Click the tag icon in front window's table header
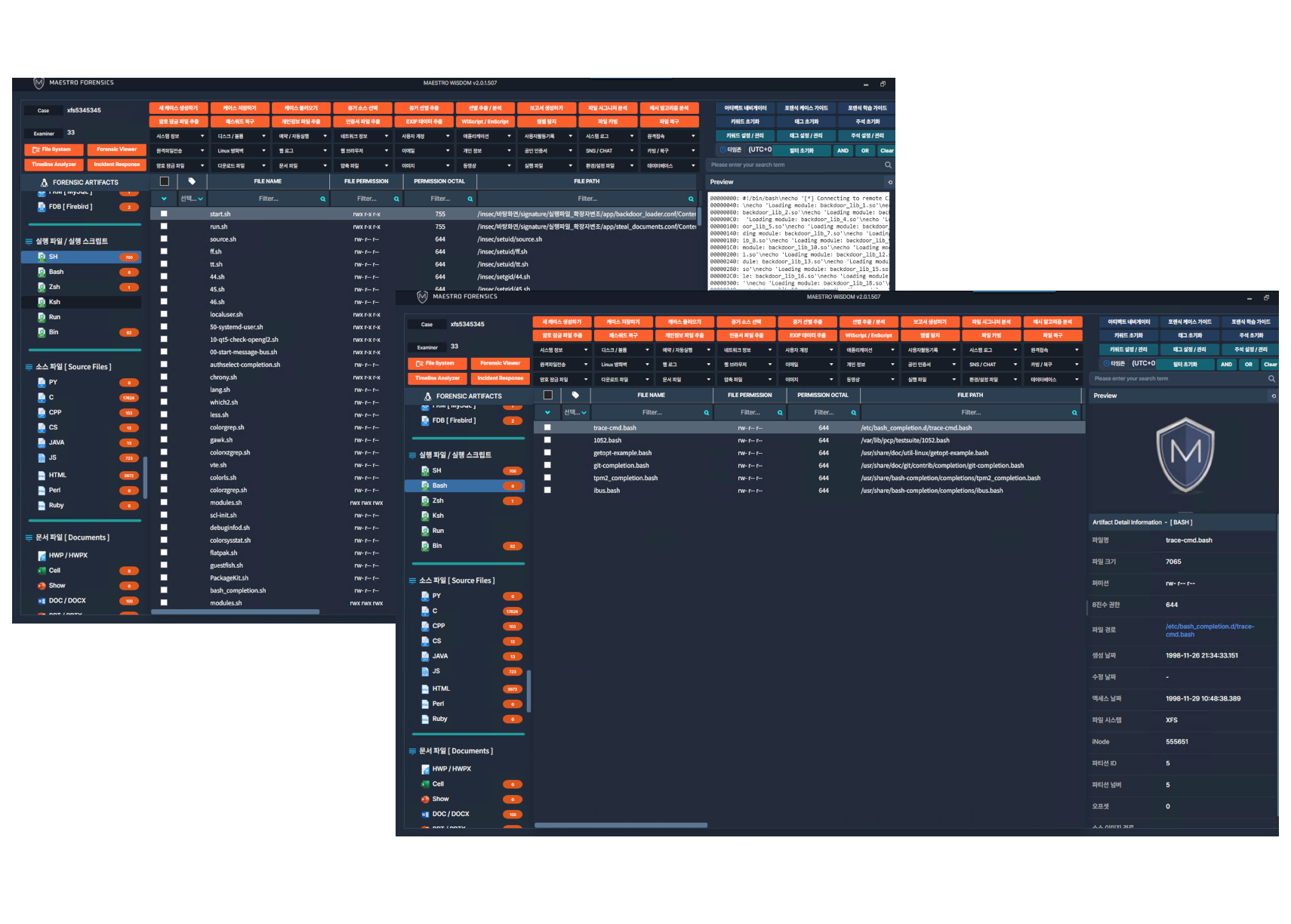1291x924 pixels. [x=575, y=395]
